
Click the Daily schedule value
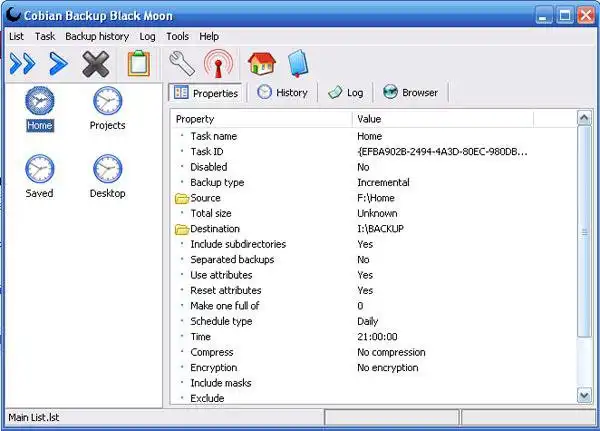367,322
